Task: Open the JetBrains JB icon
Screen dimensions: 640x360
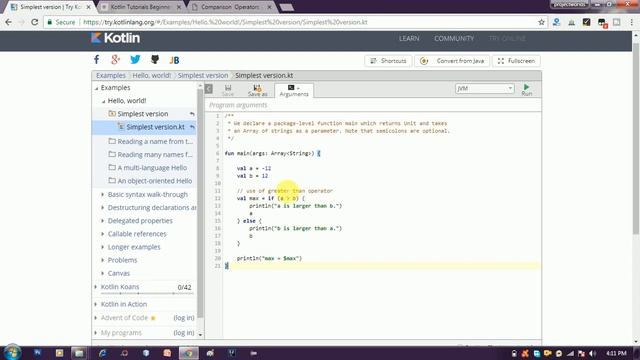Action: (174, 60)
